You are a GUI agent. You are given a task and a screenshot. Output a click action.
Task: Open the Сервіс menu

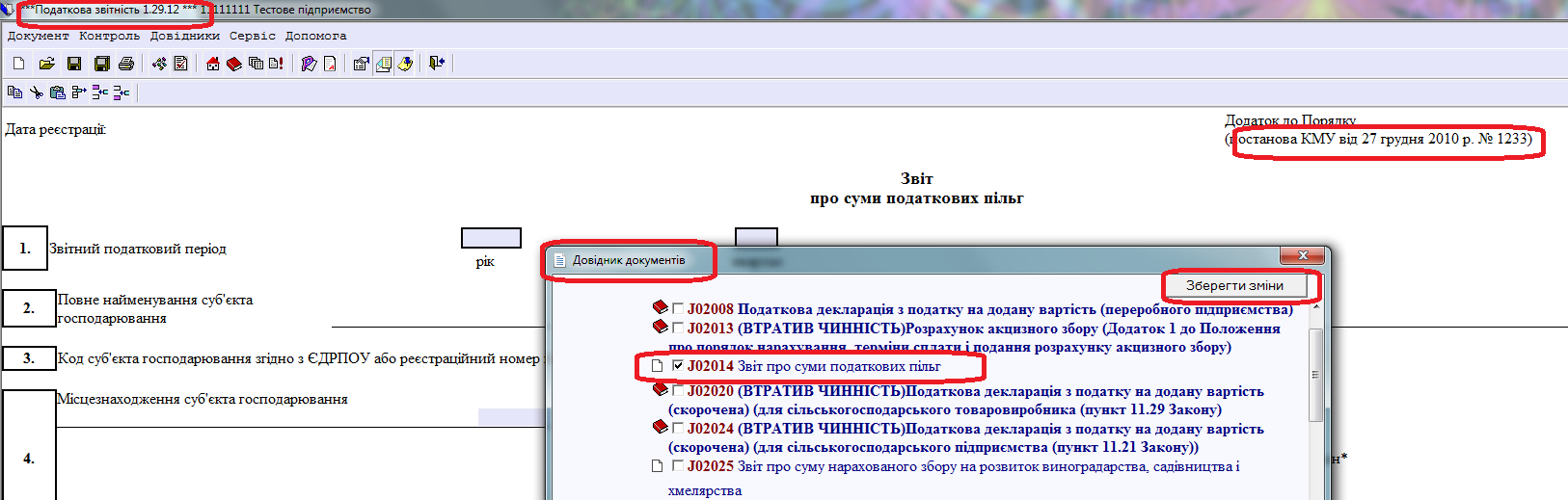pyautogui.click(x=252, y=36)
